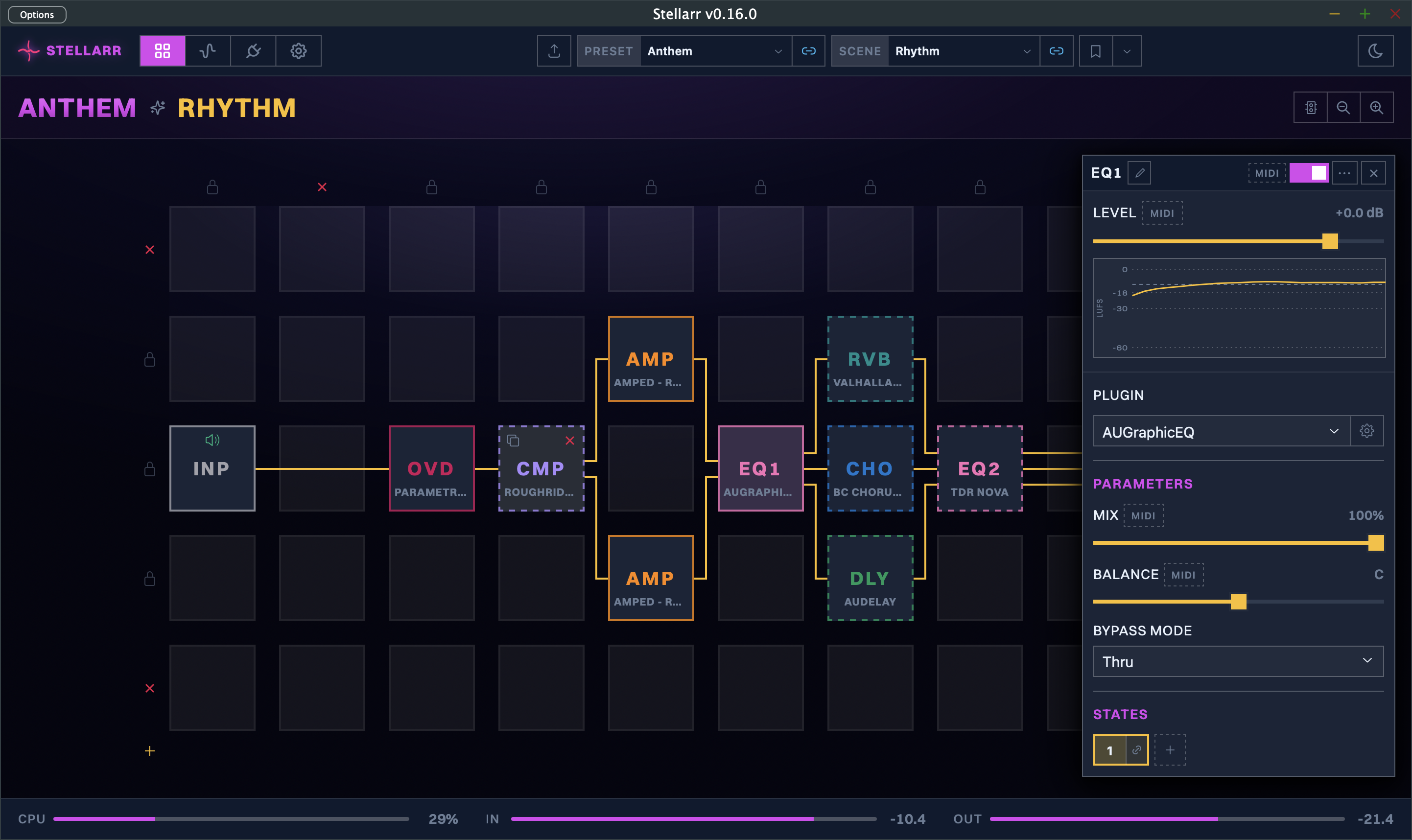1412x840 pixels.
Task: Open the AUGraphicEQ plugin dropdown
Action: click(1221, 431)
